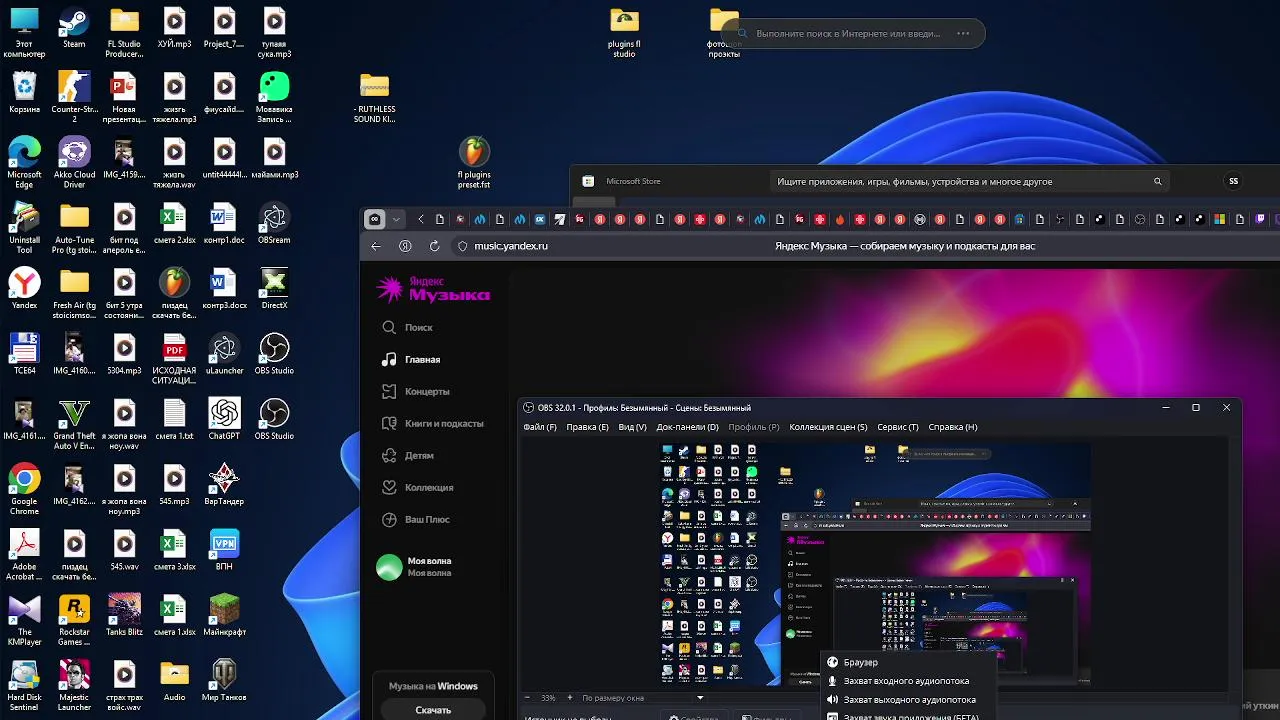Launch Adobe Acrobat shortcut
The width and height of the screenshot is (1280, 720).
click(x=24, y=555)
